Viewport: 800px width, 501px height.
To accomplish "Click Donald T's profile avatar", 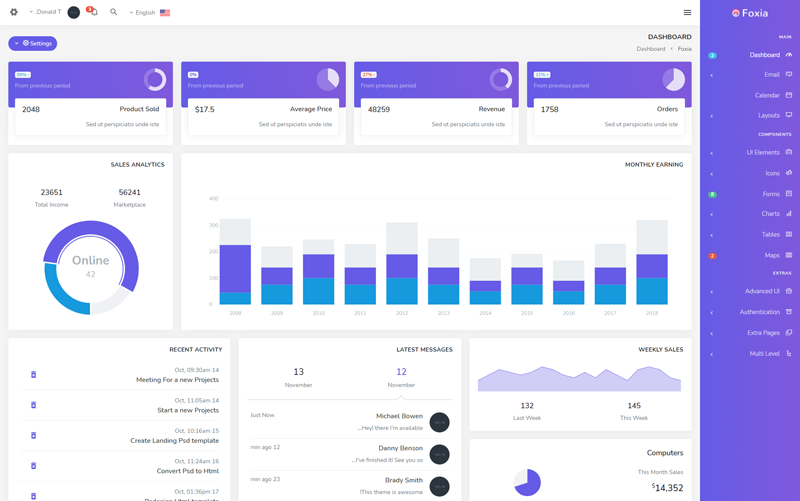I will click(73, 13).
